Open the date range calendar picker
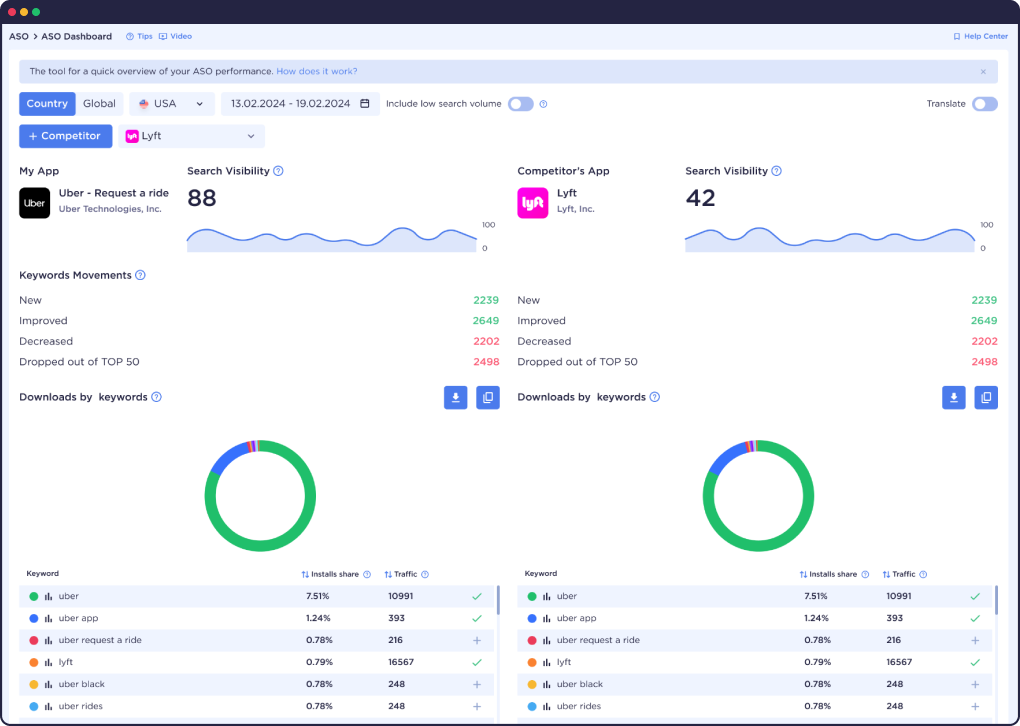Image resolution: width=1020 pixels, height=726 pixels. [300, 103]
